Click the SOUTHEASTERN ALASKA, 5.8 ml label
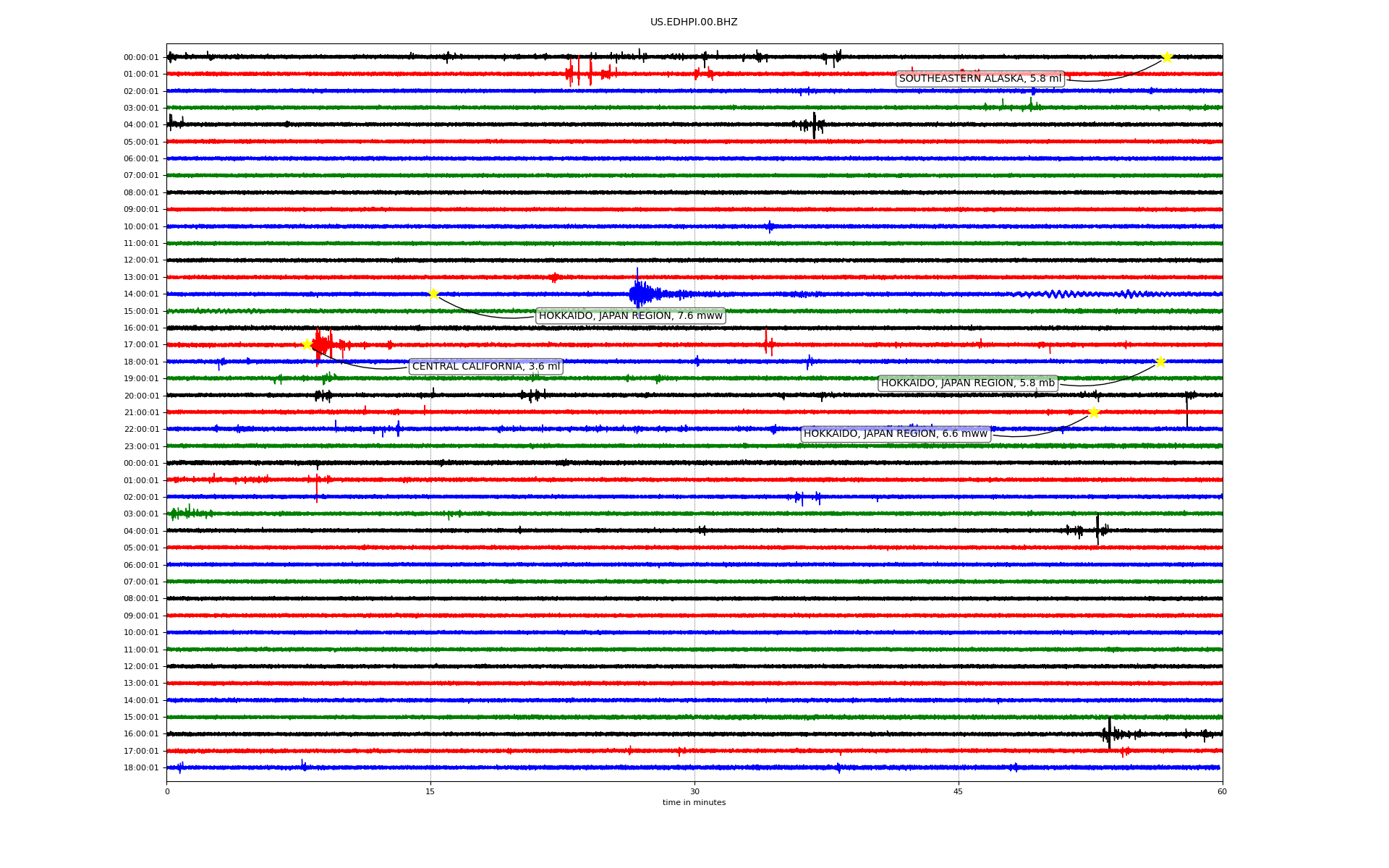The image size is (1389, 868). coord(980,79)
